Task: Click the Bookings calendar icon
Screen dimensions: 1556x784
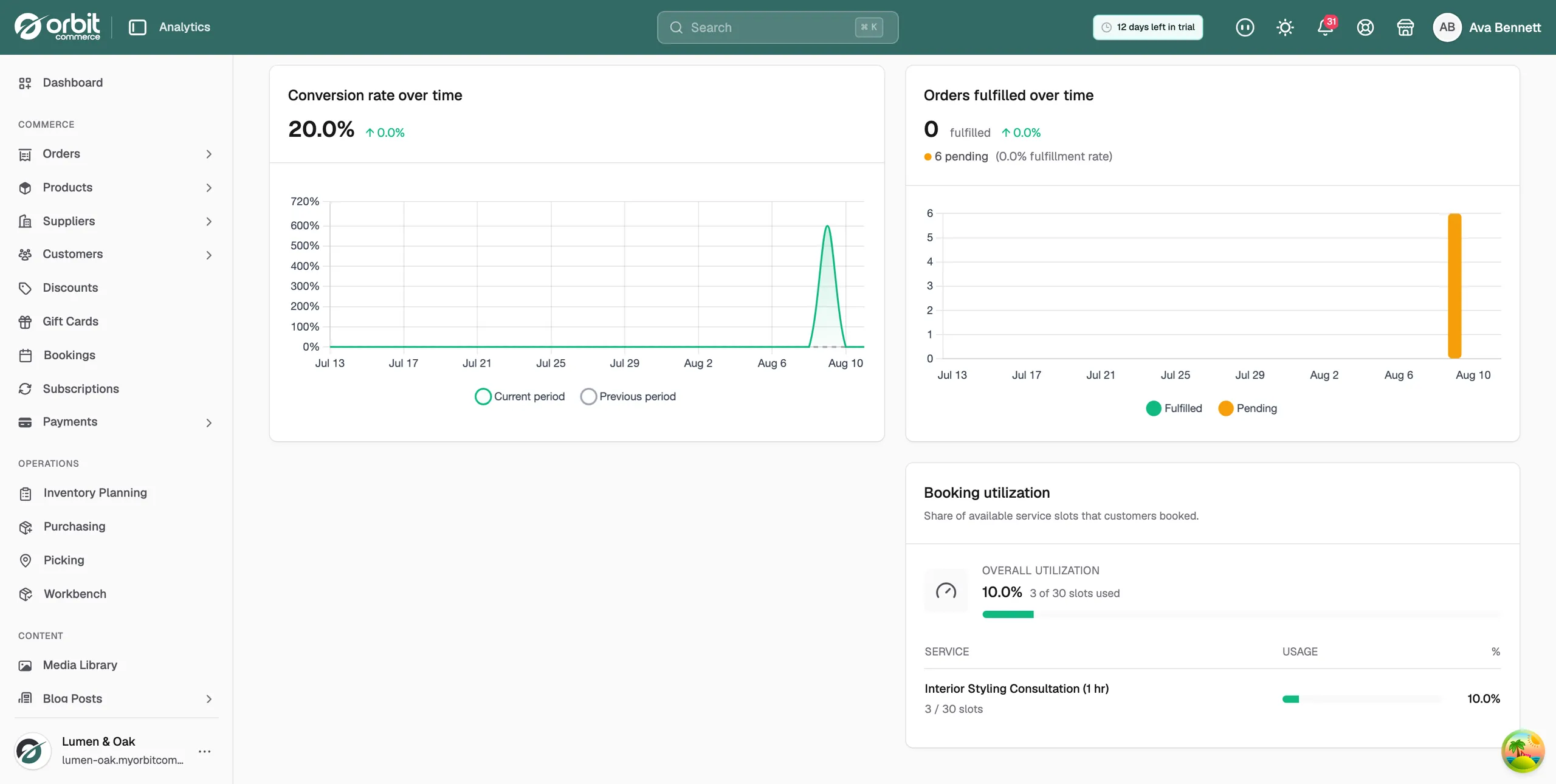Action: pyautogui.click(x=25, y=356)
